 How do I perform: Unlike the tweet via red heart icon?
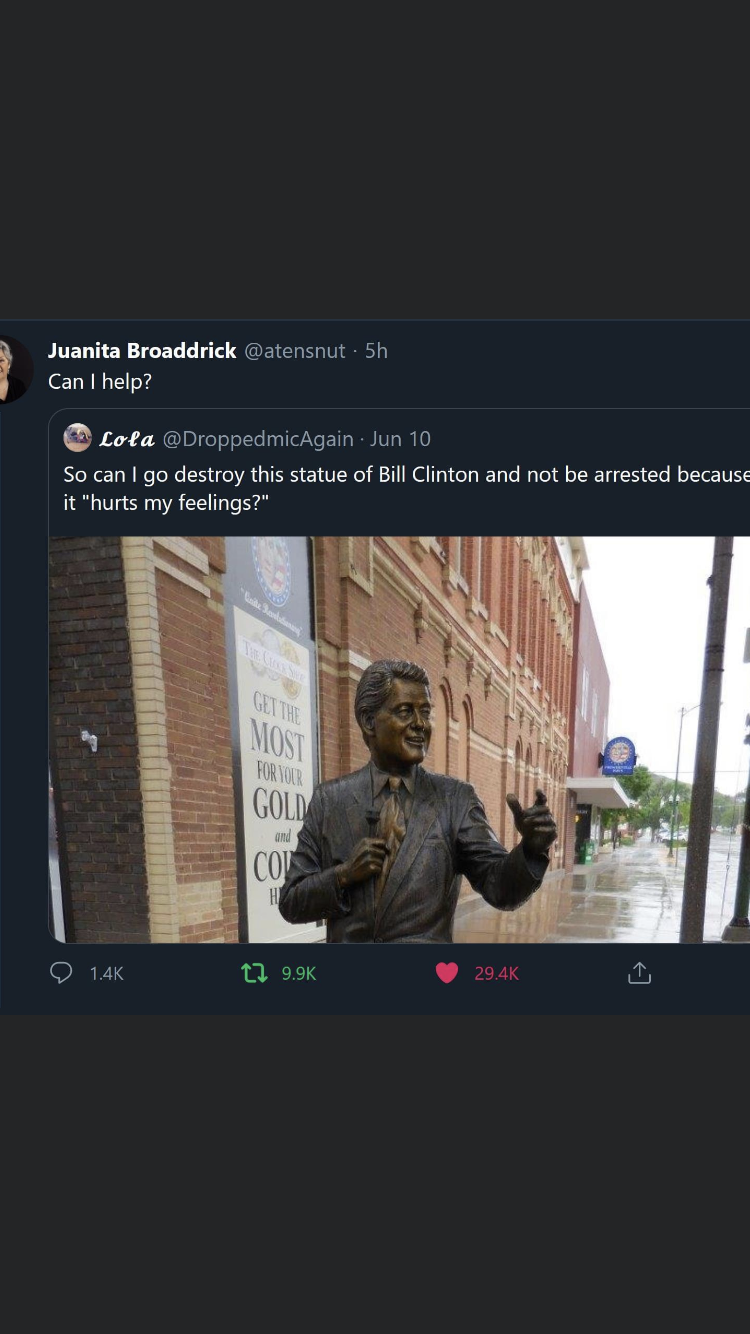click(447, 973)
